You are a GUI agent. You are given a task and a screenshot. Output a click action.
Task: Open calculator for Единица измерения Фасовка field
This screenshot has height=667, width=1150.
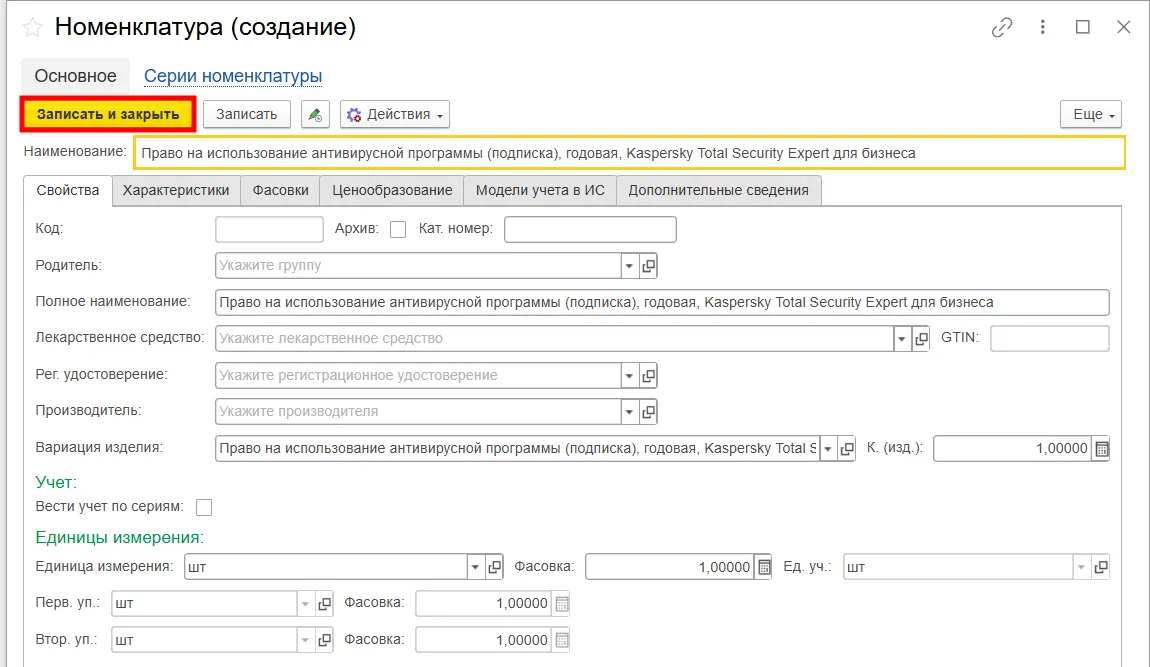point(763,567)
